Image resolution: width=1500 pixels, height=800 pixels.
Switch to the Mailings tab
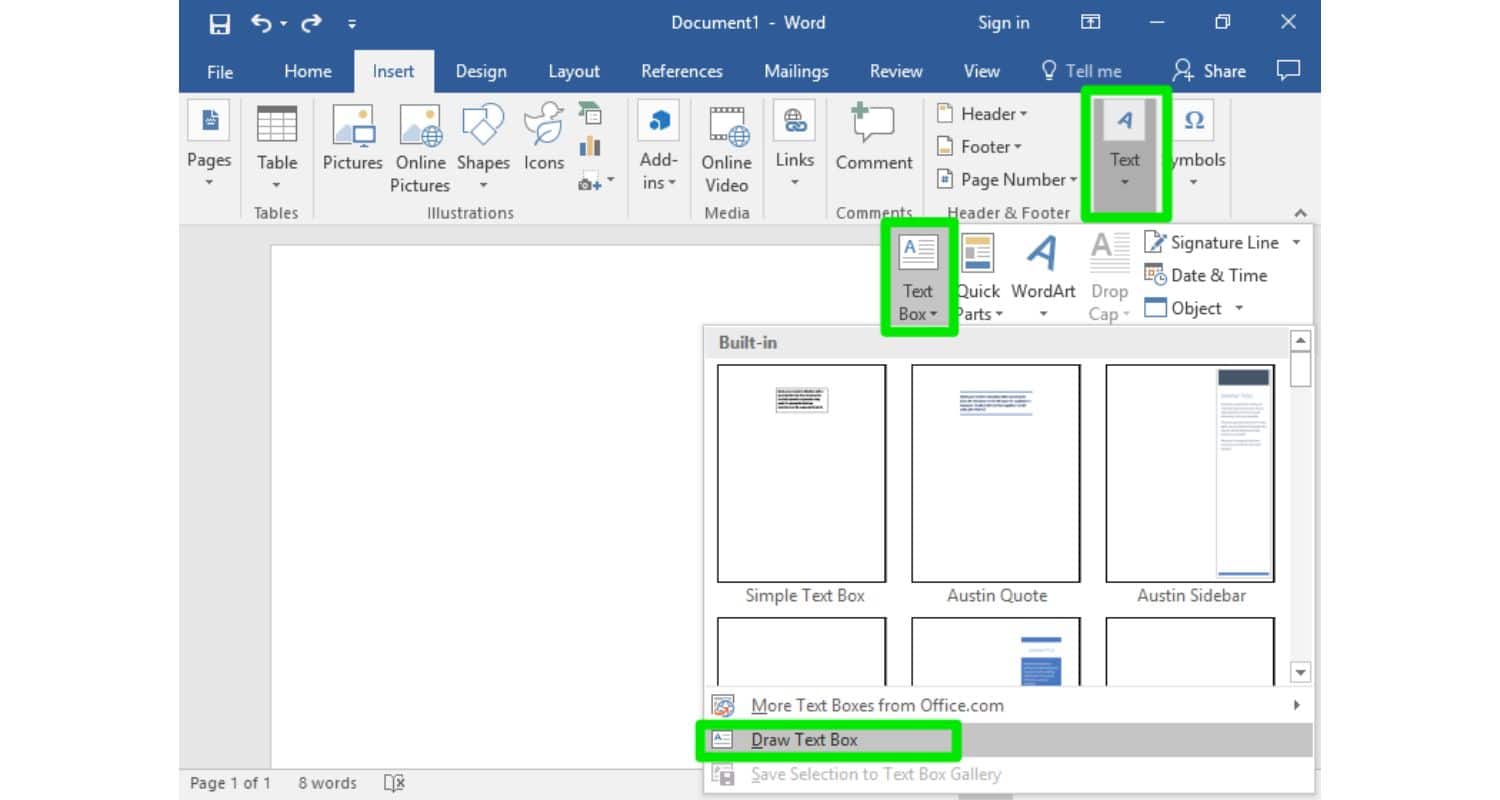[x=796, y=71]
